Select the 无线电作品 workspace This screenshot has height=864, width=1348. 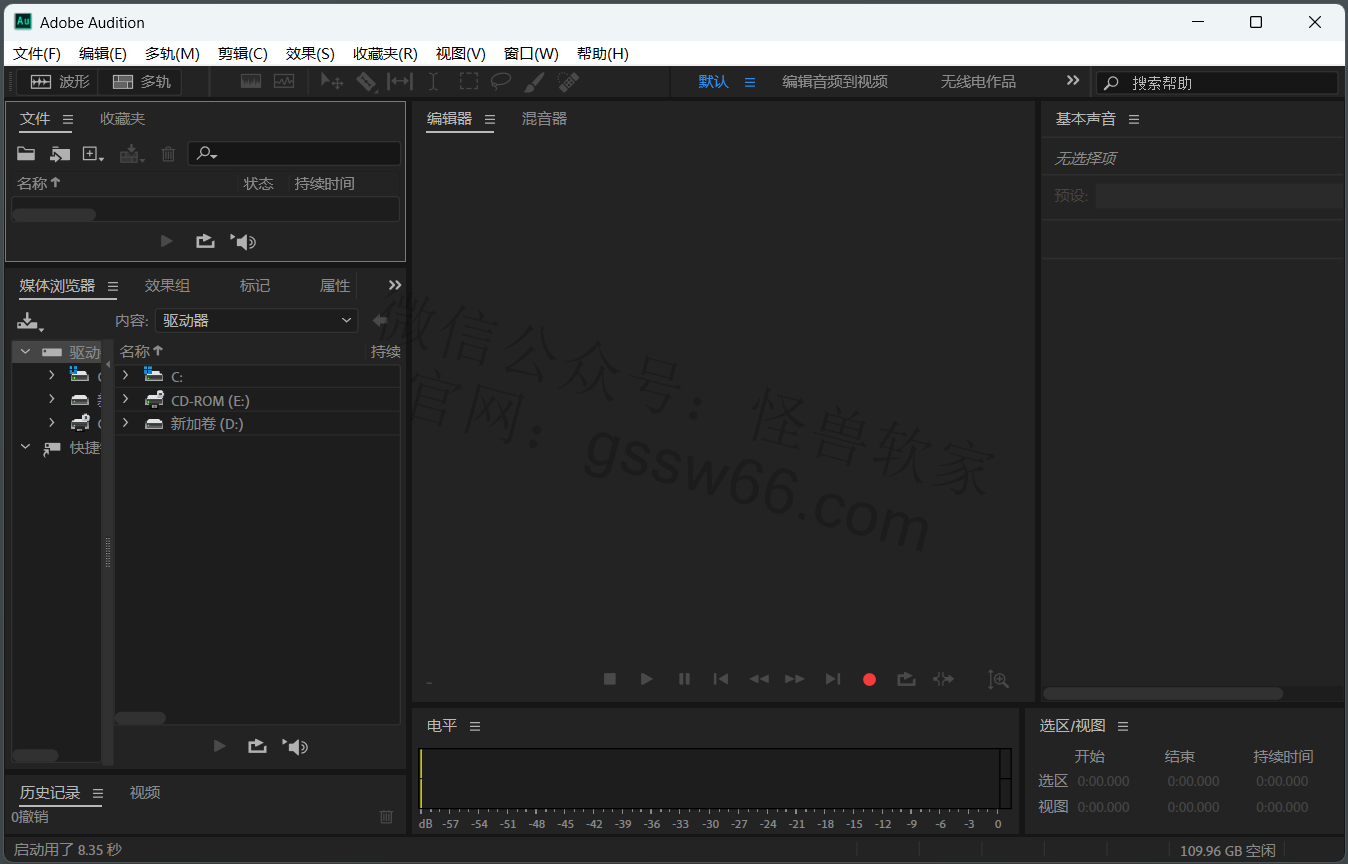[x=978, y=82]
